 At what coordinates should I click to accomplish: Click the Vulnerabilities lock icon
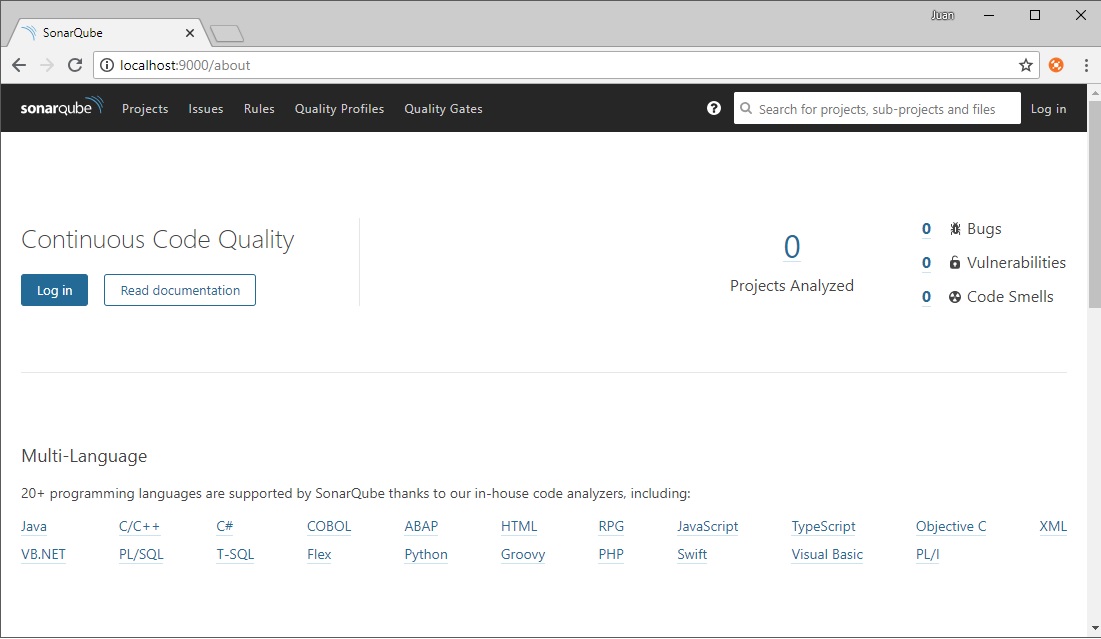pos(955,263)
